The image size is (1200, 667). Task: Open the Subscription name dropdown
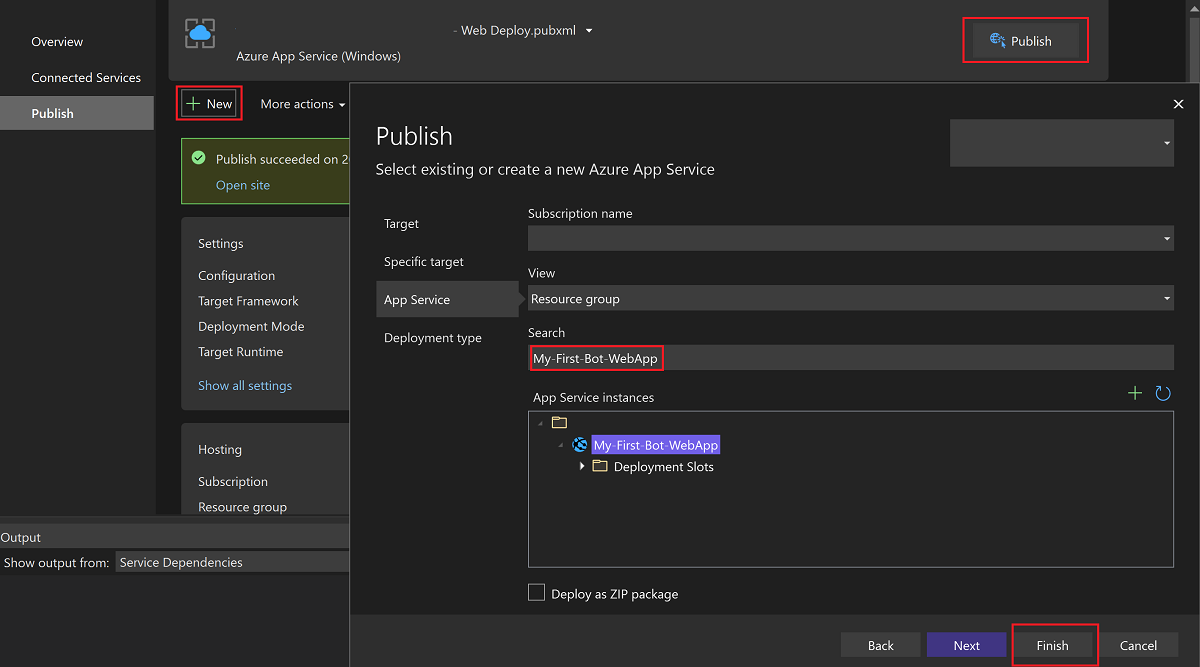(x=1164, y=238)
